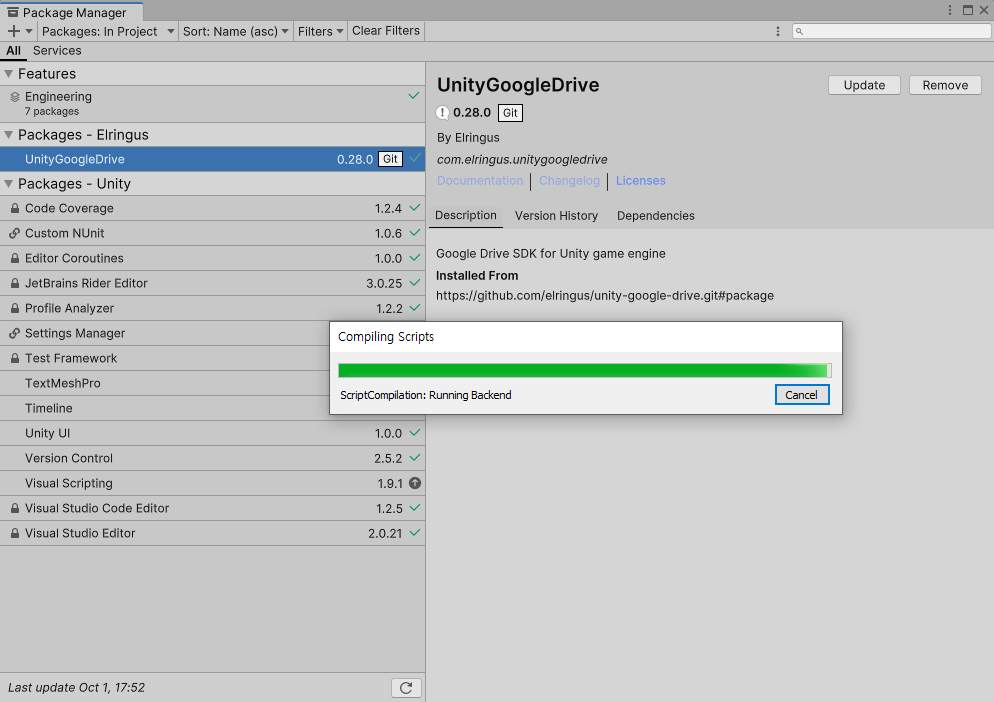Click installed checkmark on Version Control row
Image resolution: width=994 pixels, height=702 pixels.
(x=415, y=458)
